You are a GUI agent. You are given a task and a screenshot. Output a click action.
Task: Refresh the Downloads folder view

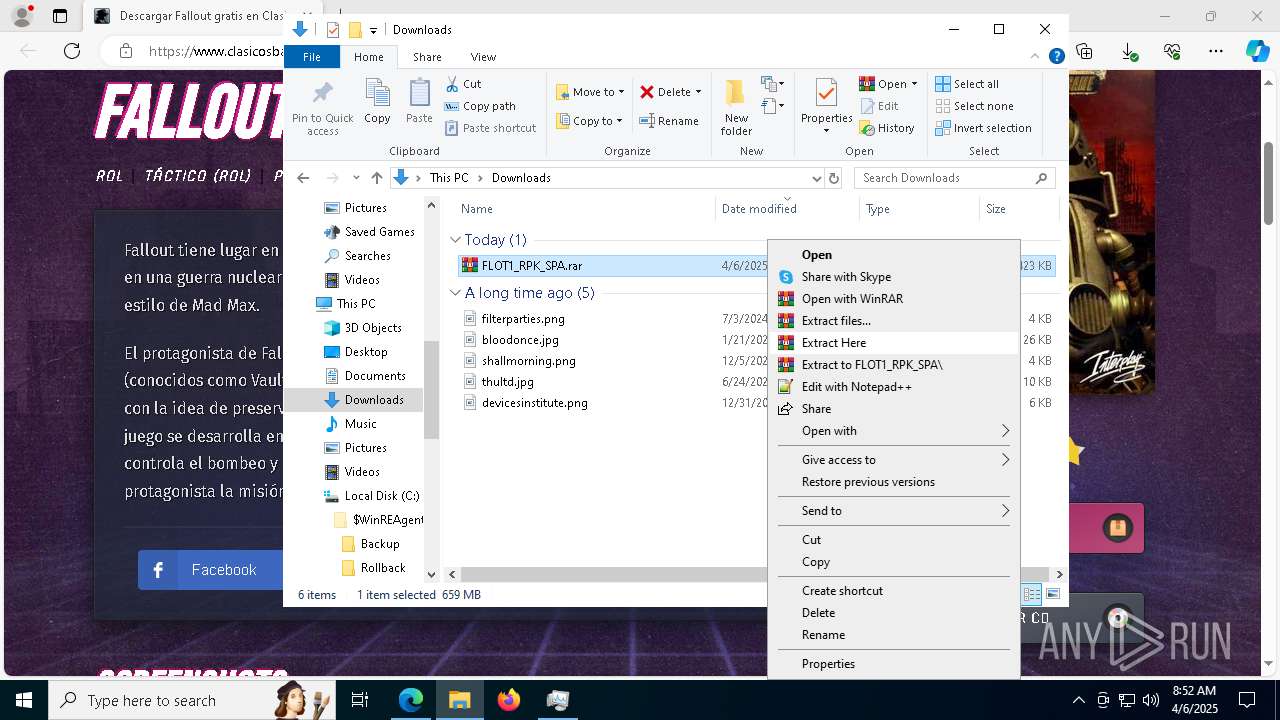[x=834, y=178]
